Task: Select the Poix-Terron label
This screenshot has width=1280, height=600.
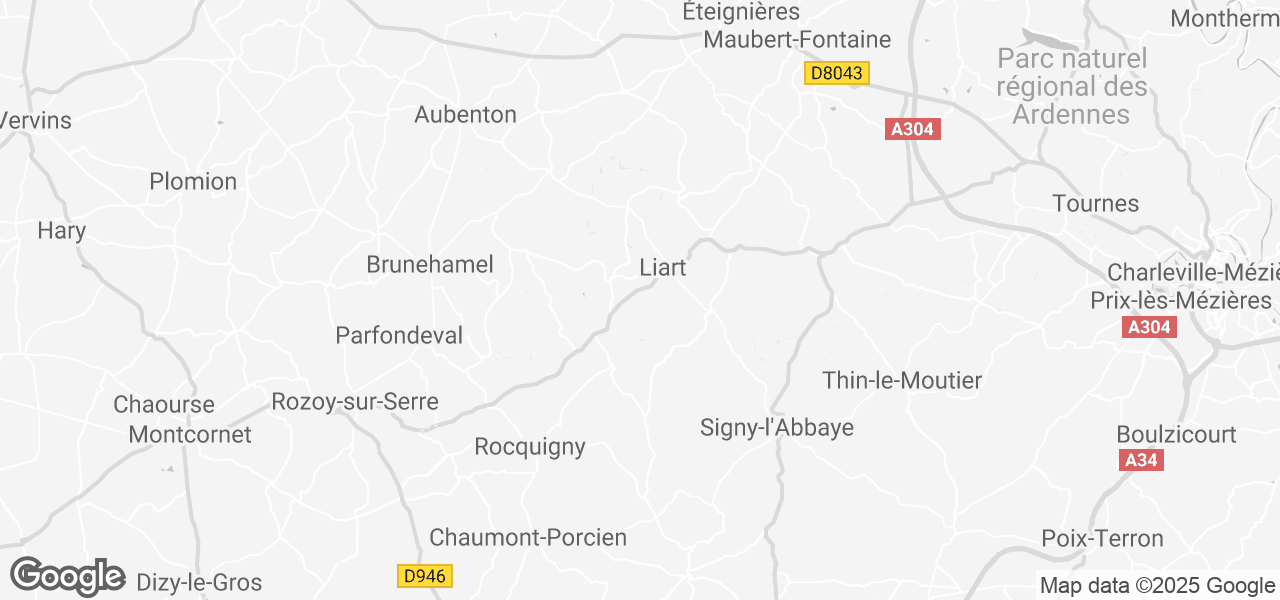Action: coord(1103,539)
